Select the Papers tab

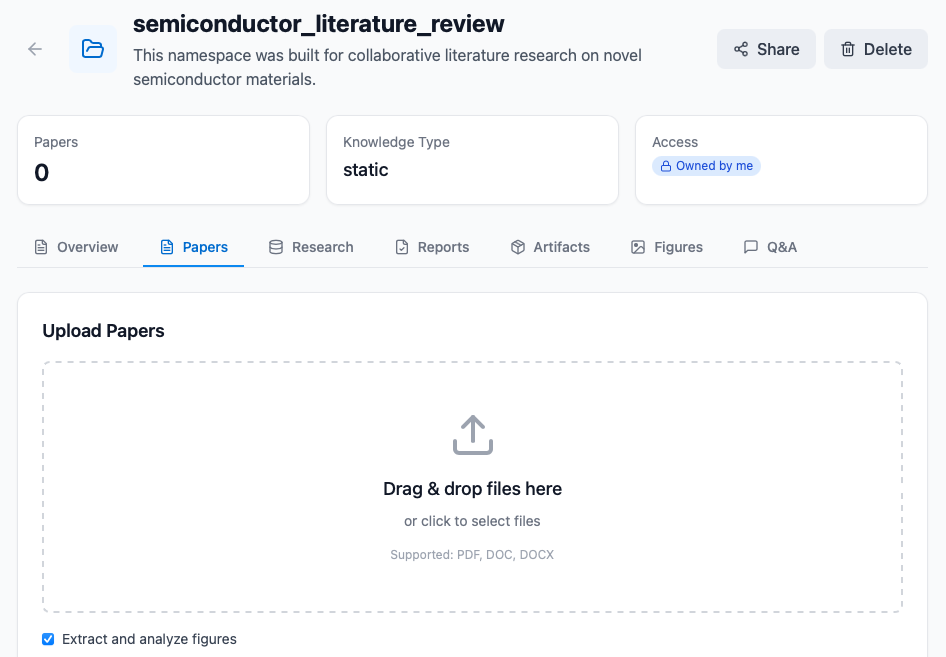coord(194,247)
